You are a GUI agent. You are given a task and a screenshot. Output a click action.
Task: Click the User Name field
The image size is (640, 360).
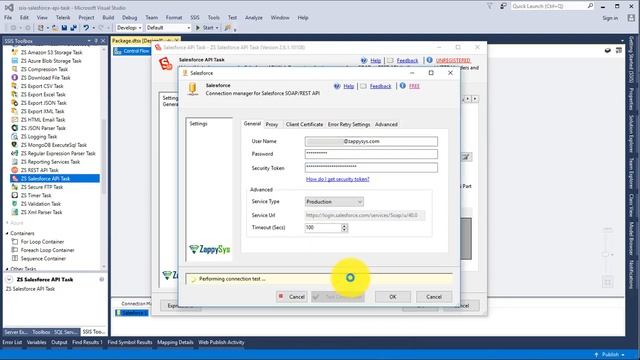[371, 141]
